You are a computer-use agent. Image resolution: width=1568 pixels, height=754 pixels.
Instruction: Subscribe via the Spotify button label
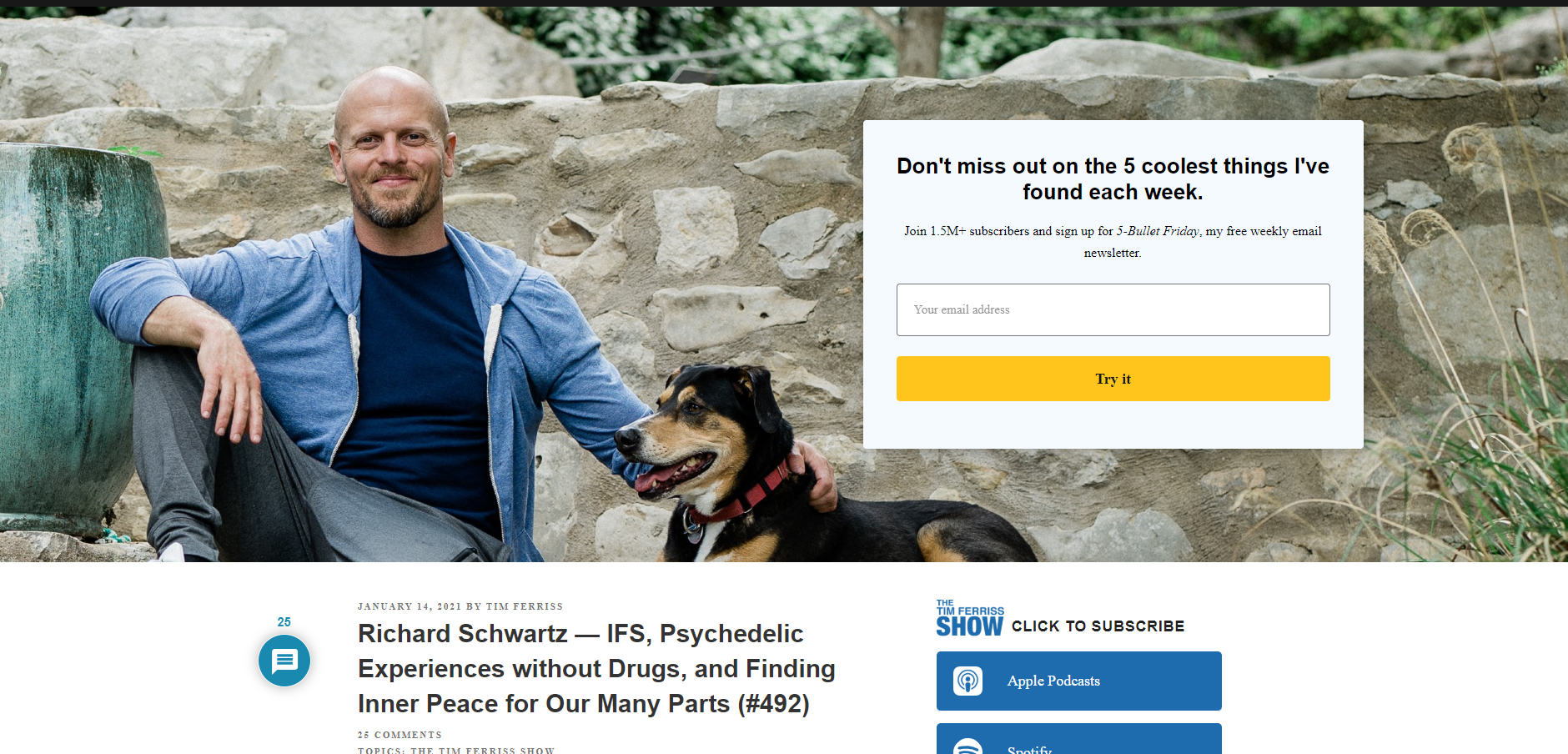pos(1029,749)
